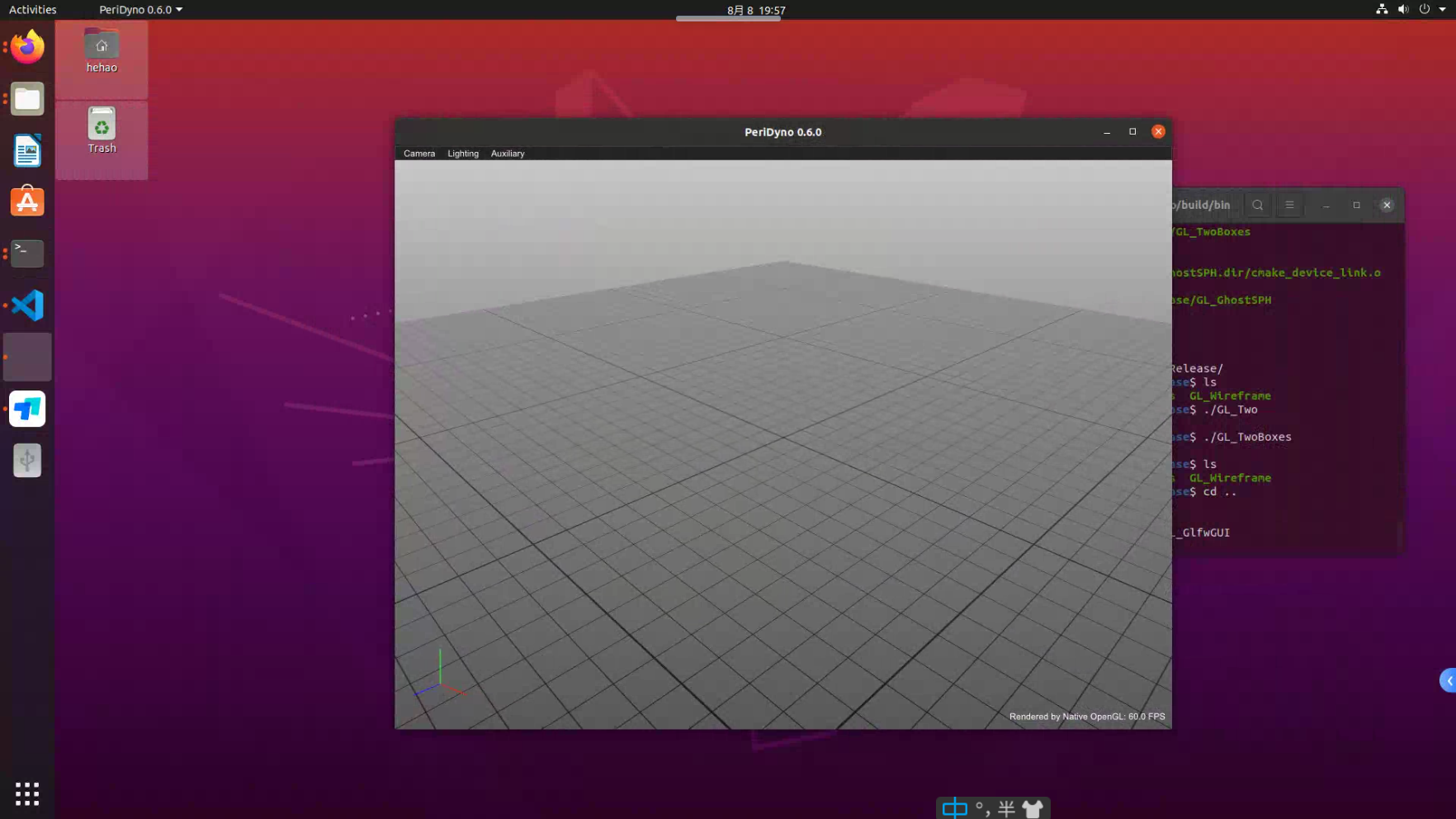1456x819 pixels.
Task: Open LibreOffice Writer from dock
Action: point(27,151)
